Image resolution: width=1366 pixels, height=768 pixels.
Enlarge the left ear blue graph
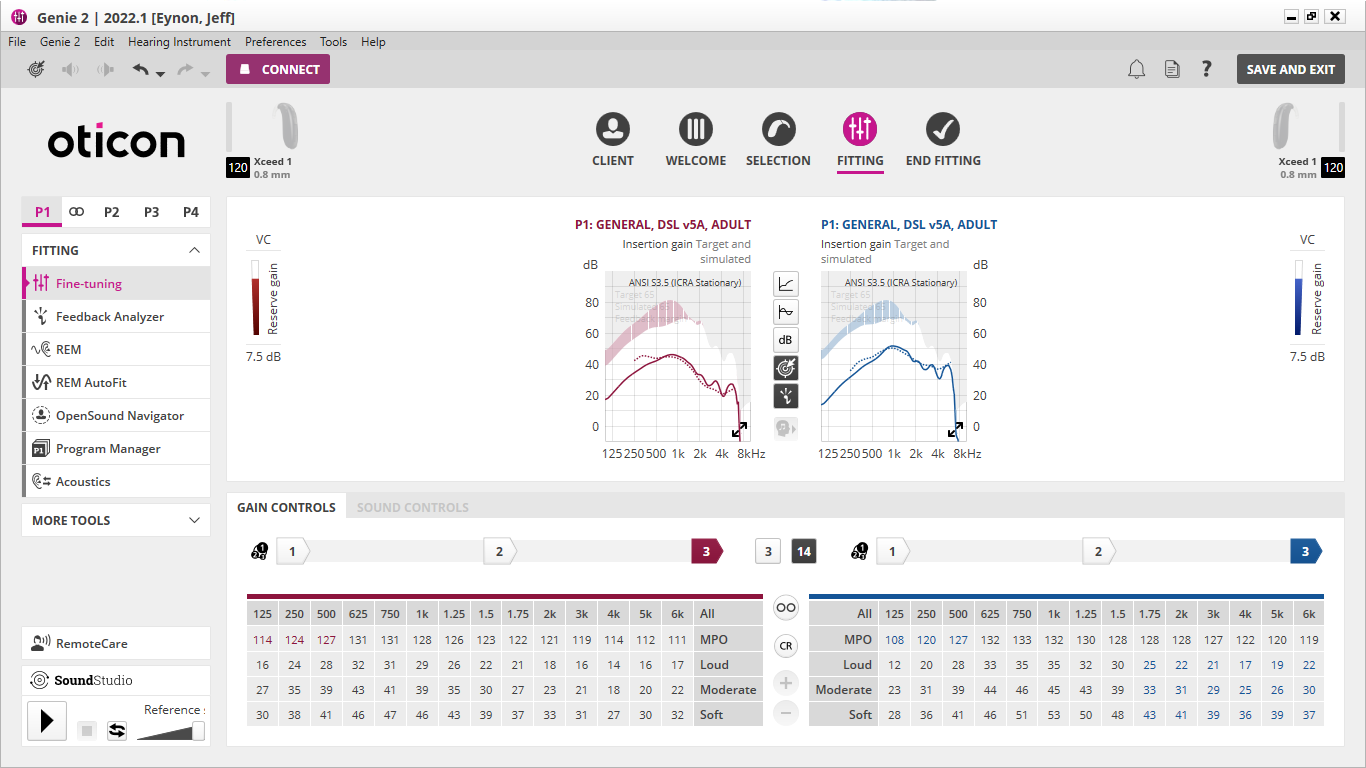(956, 430)
